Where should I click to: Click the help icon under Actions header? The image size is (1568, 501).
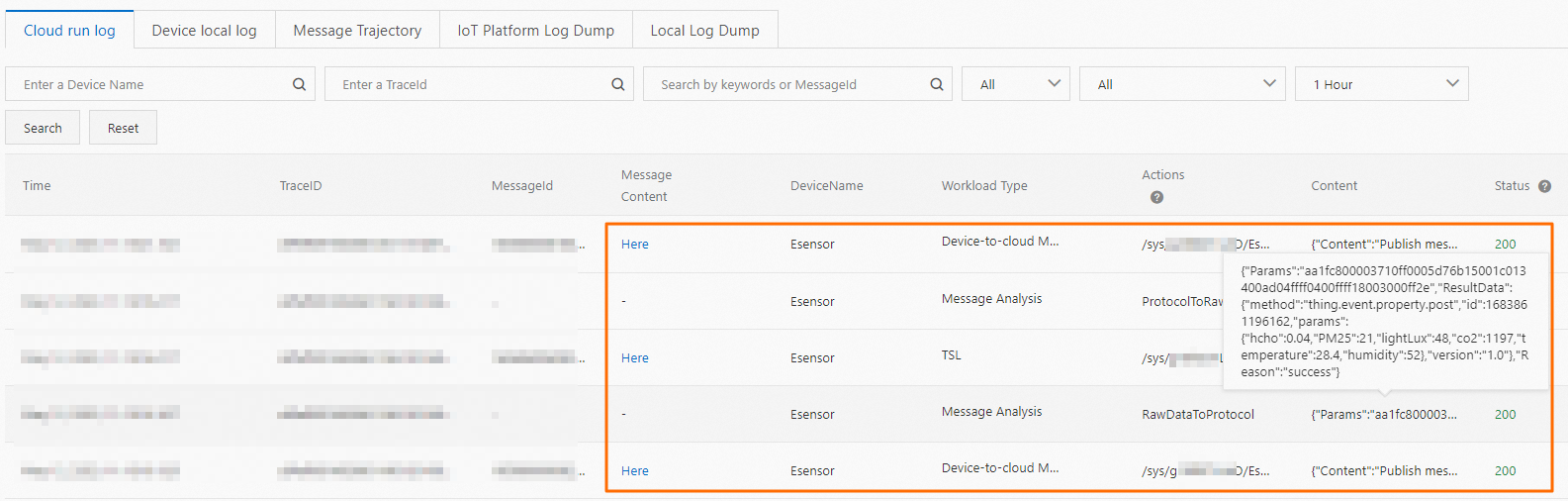[1156, 197]
